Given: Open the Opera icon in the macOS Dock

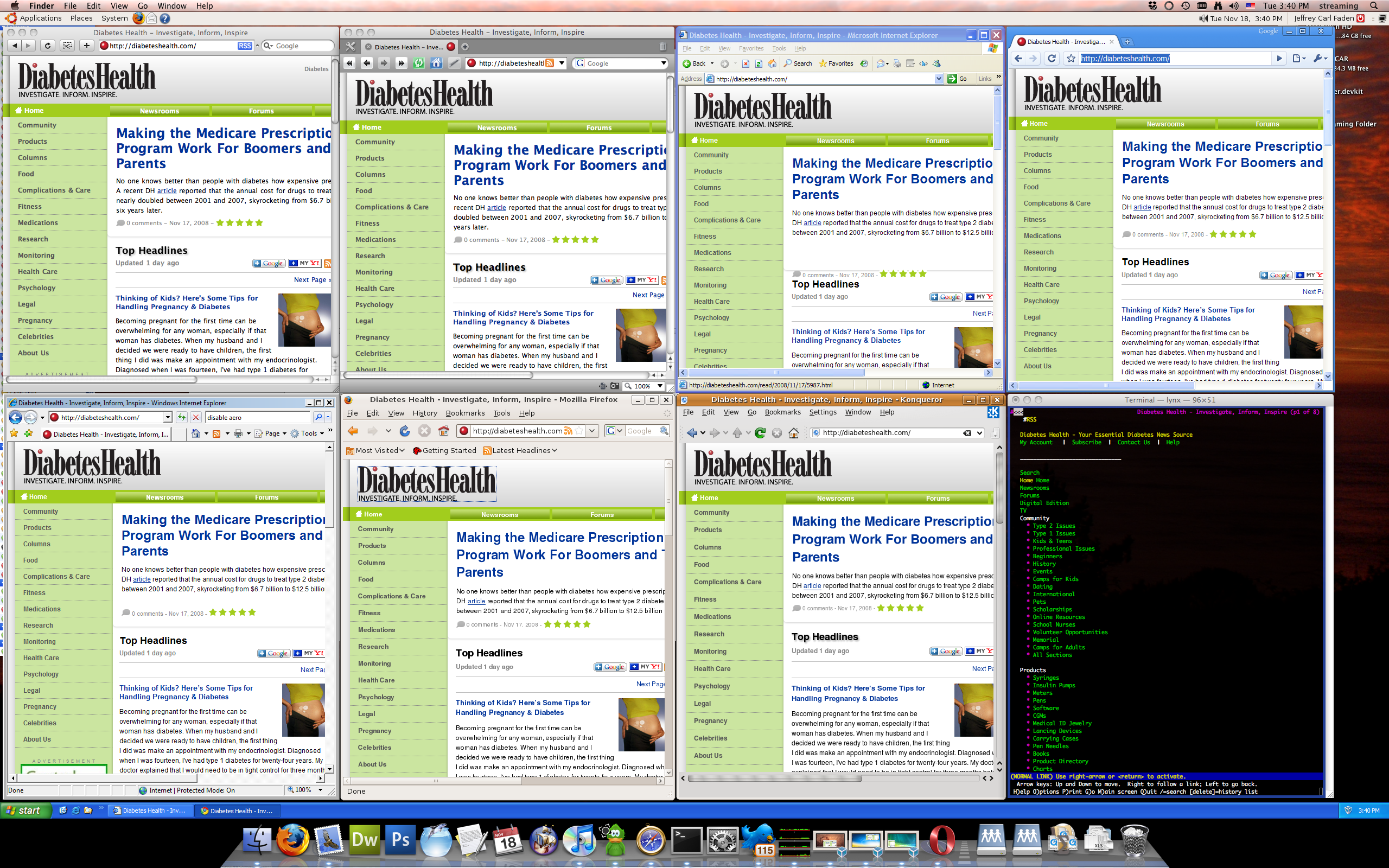Looking at the screenshot, I should click(x=942, y=840).
